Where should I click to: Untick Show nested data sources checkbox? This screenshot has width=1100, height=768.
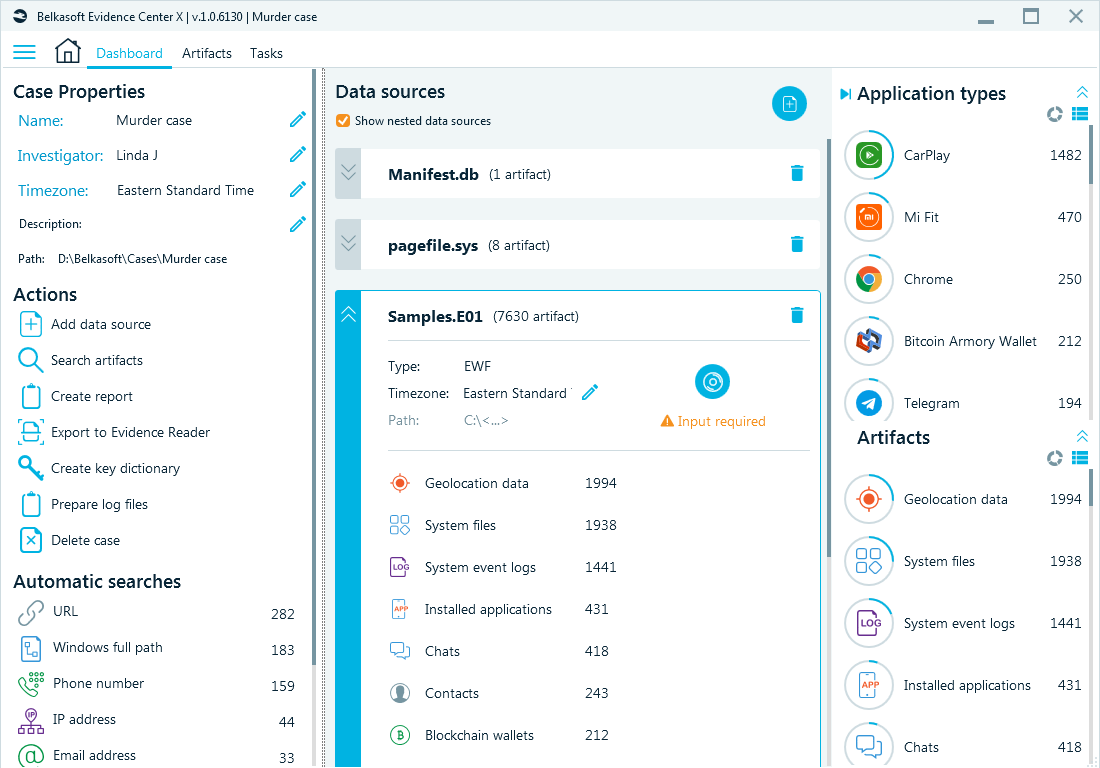pyautogui.click(x=343, y=121)
